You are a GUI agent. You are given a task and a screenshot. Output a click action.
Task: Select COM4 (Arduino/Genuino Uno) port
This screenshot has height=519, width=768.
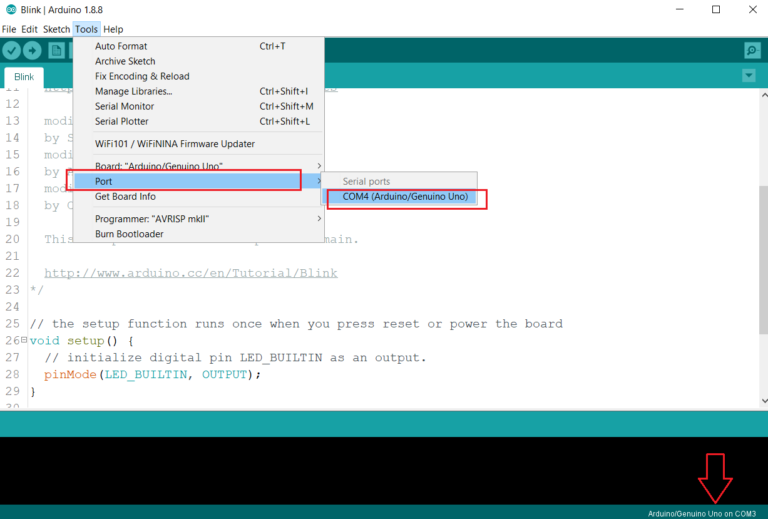[x=399, y=196]
